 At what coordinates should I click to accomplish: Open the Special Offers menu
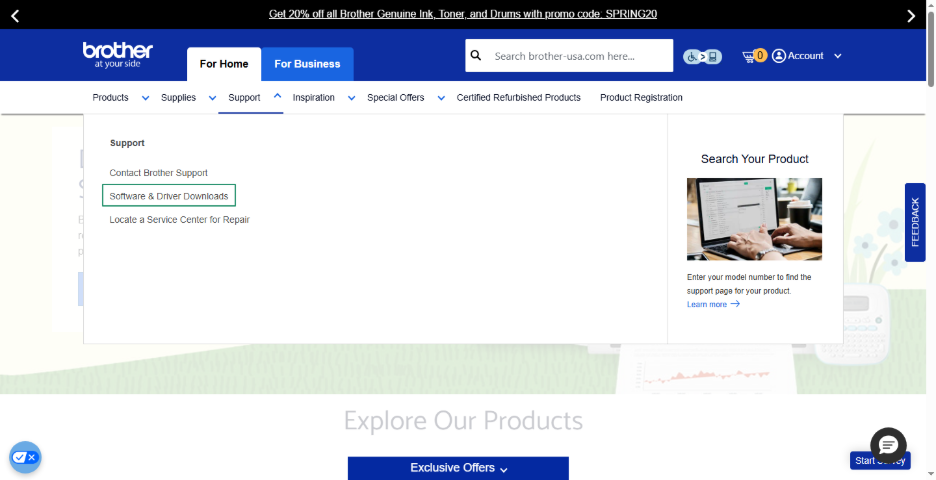(396, 97)
